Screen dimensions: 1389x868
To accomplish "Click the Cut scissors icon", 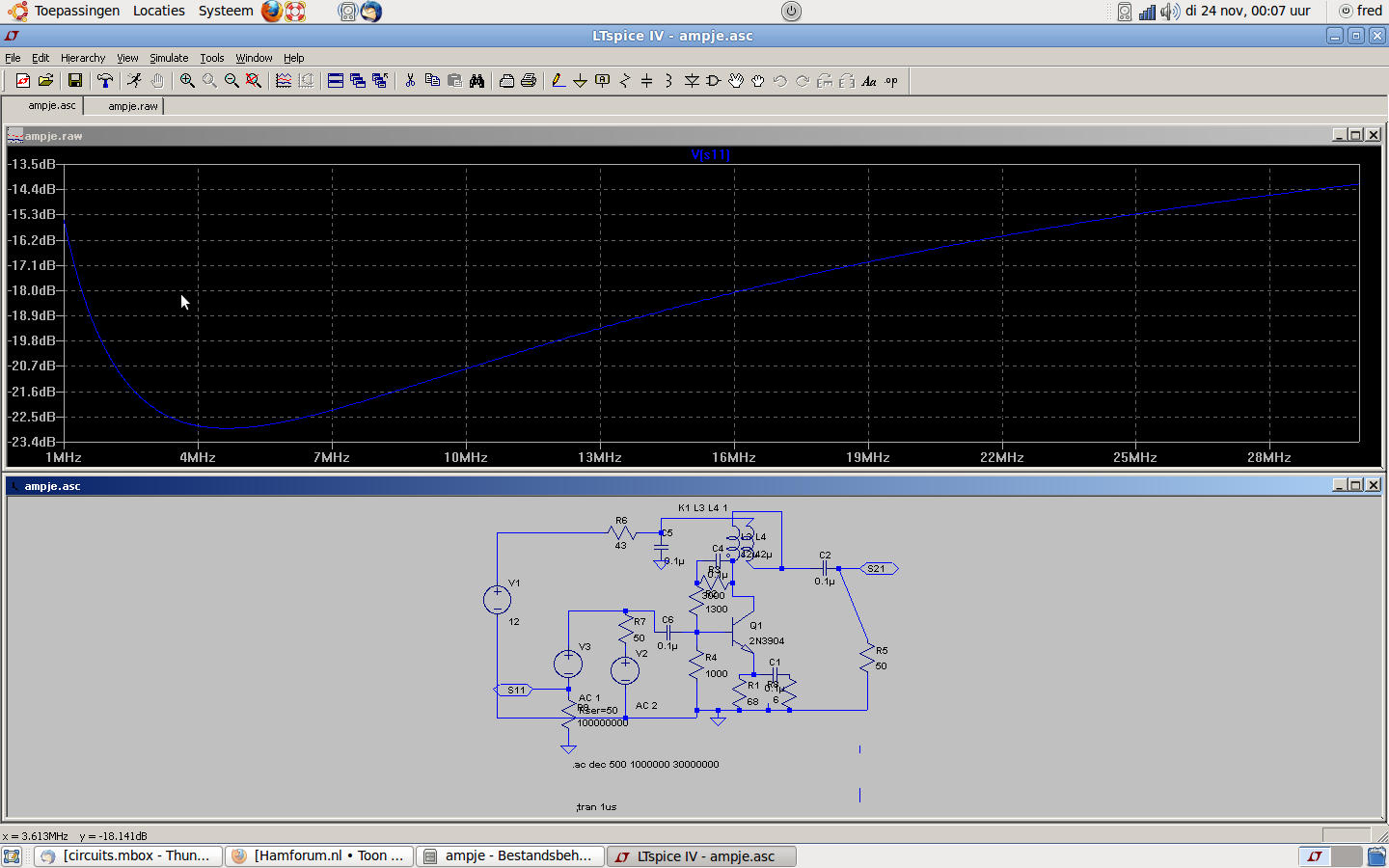I will 410,81.
